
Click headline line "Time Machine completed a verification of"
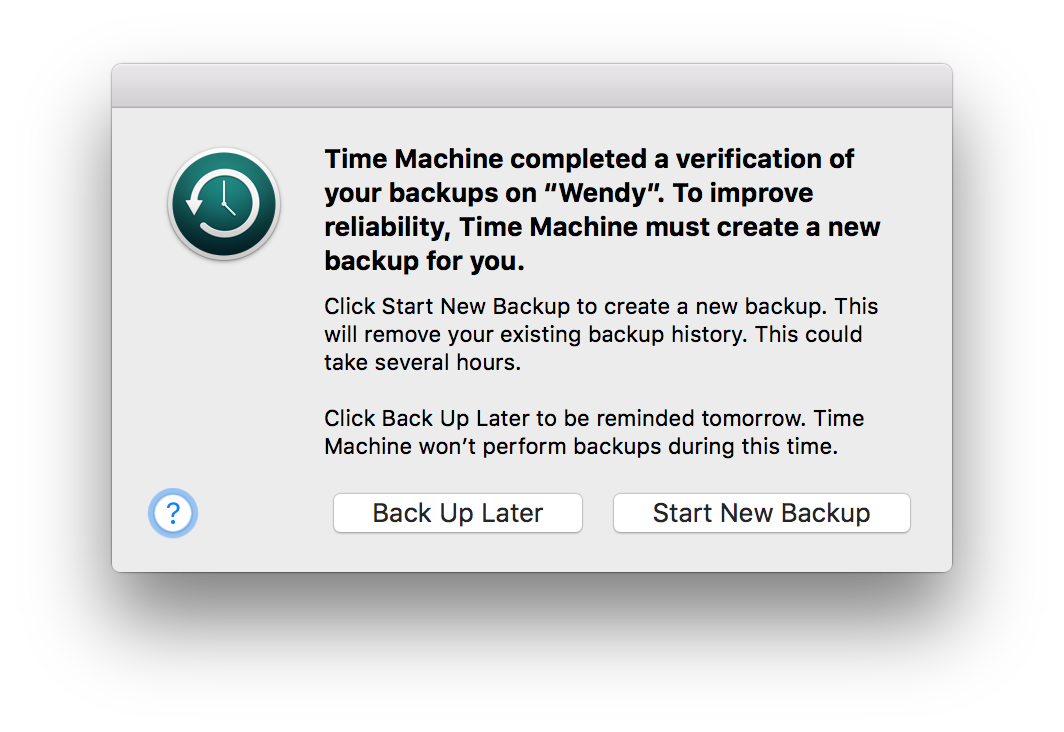click(589, 159)
